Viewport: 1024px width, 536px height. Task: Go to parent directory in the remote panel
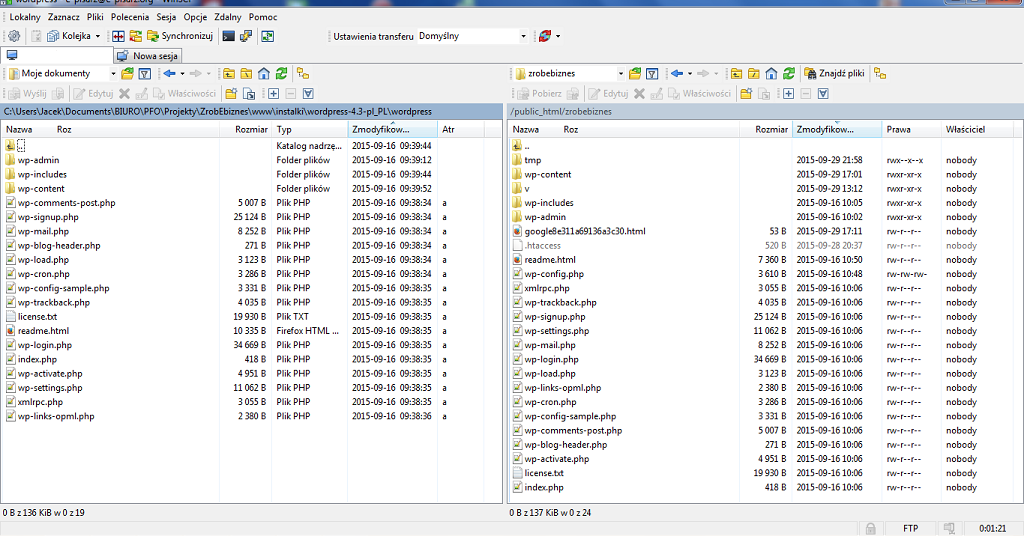click(736, 74)
